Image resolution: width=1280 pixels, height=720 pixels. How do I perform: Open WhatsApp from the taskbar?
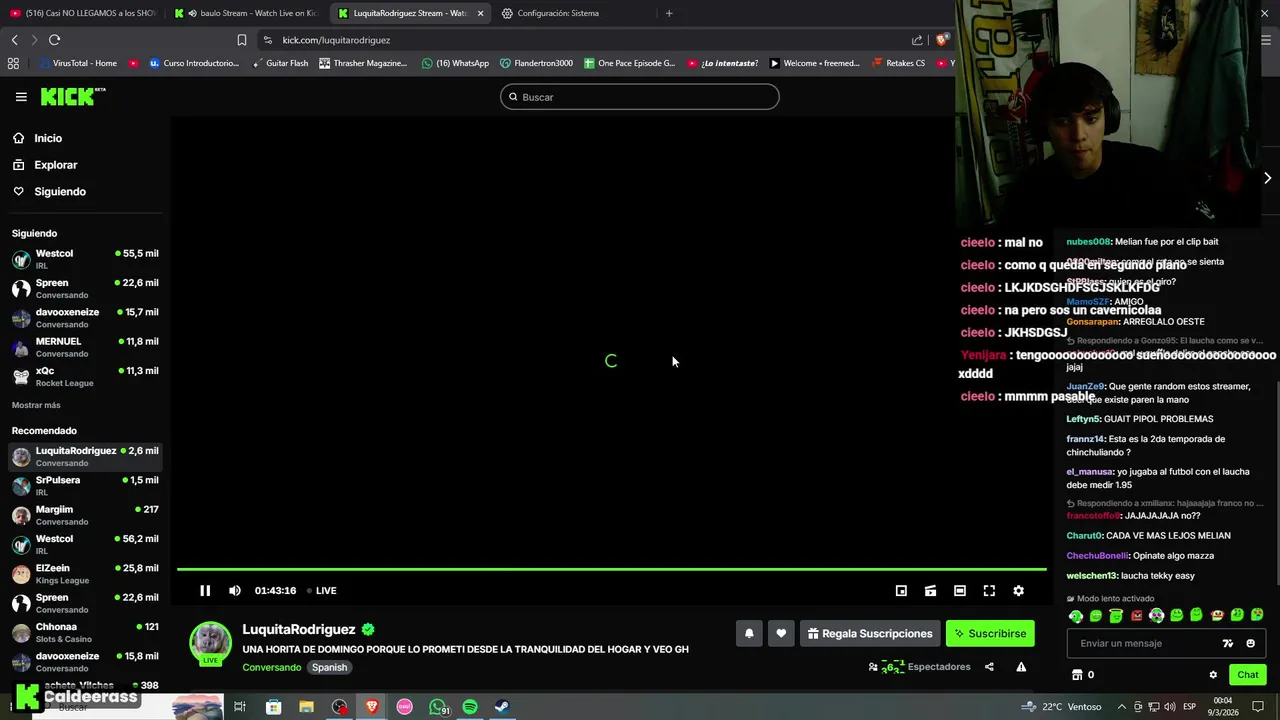click(438, 707)
